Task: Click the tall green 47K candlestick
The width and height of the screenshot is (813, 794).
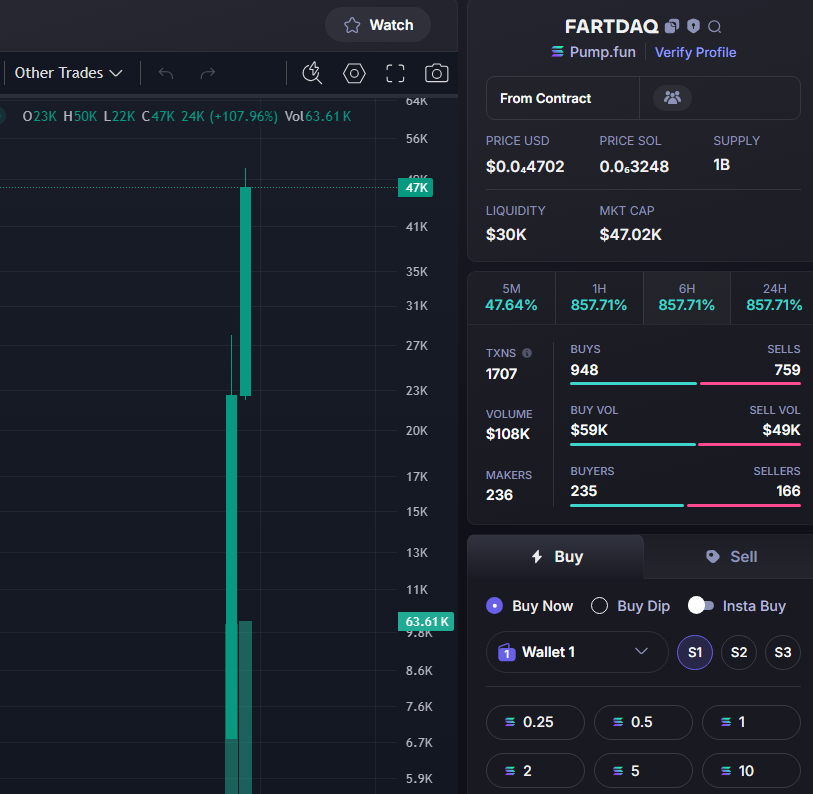Action: pos(245,290)
